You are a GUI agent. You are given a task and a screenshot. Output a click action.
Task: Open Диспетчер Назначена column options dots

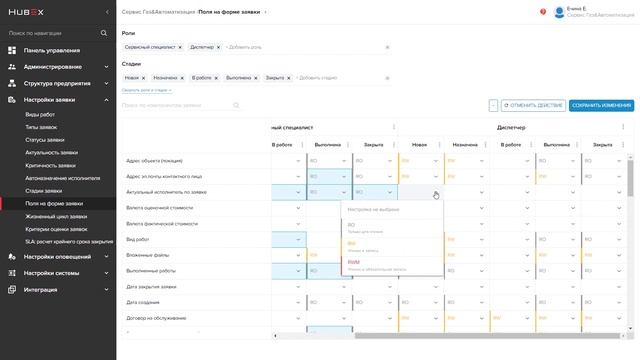coord(485,144)
